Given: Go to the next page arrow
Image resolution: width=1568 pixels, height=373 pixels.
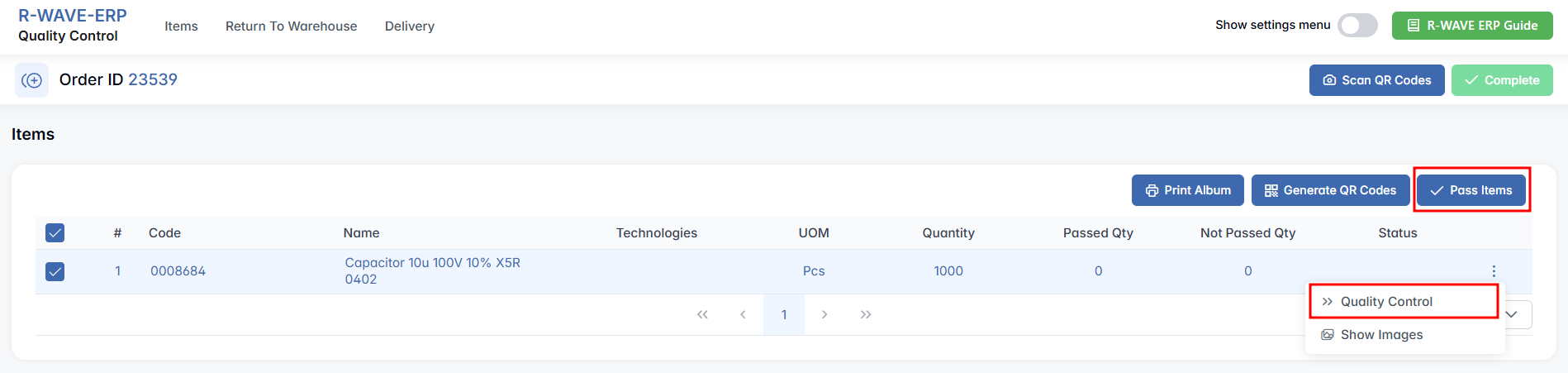Looking at the screenshot, I should [x=824, y=315].
